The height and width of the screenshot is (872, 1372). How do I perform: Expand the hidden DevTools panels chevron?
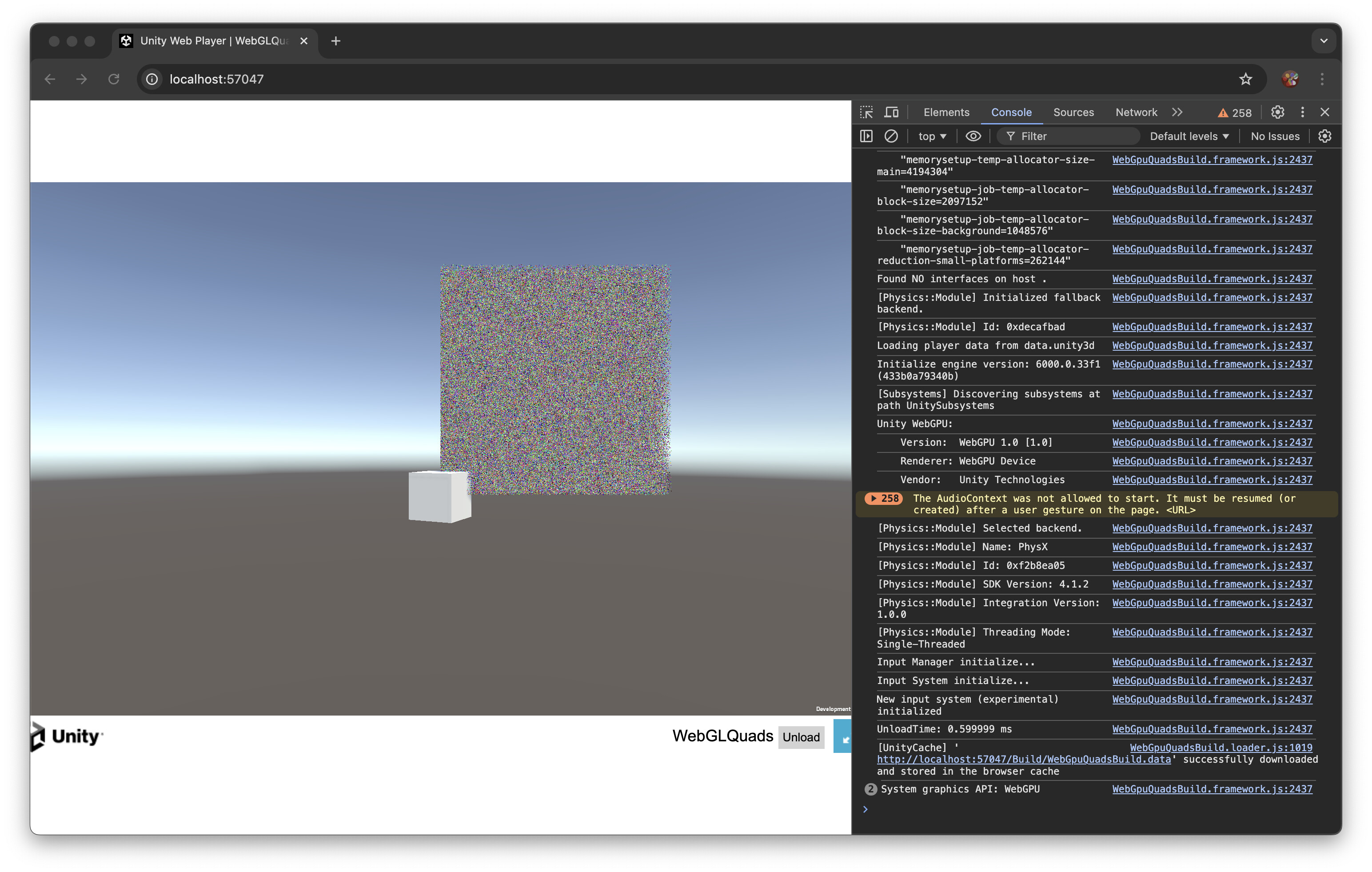[x=1177, y=112]
